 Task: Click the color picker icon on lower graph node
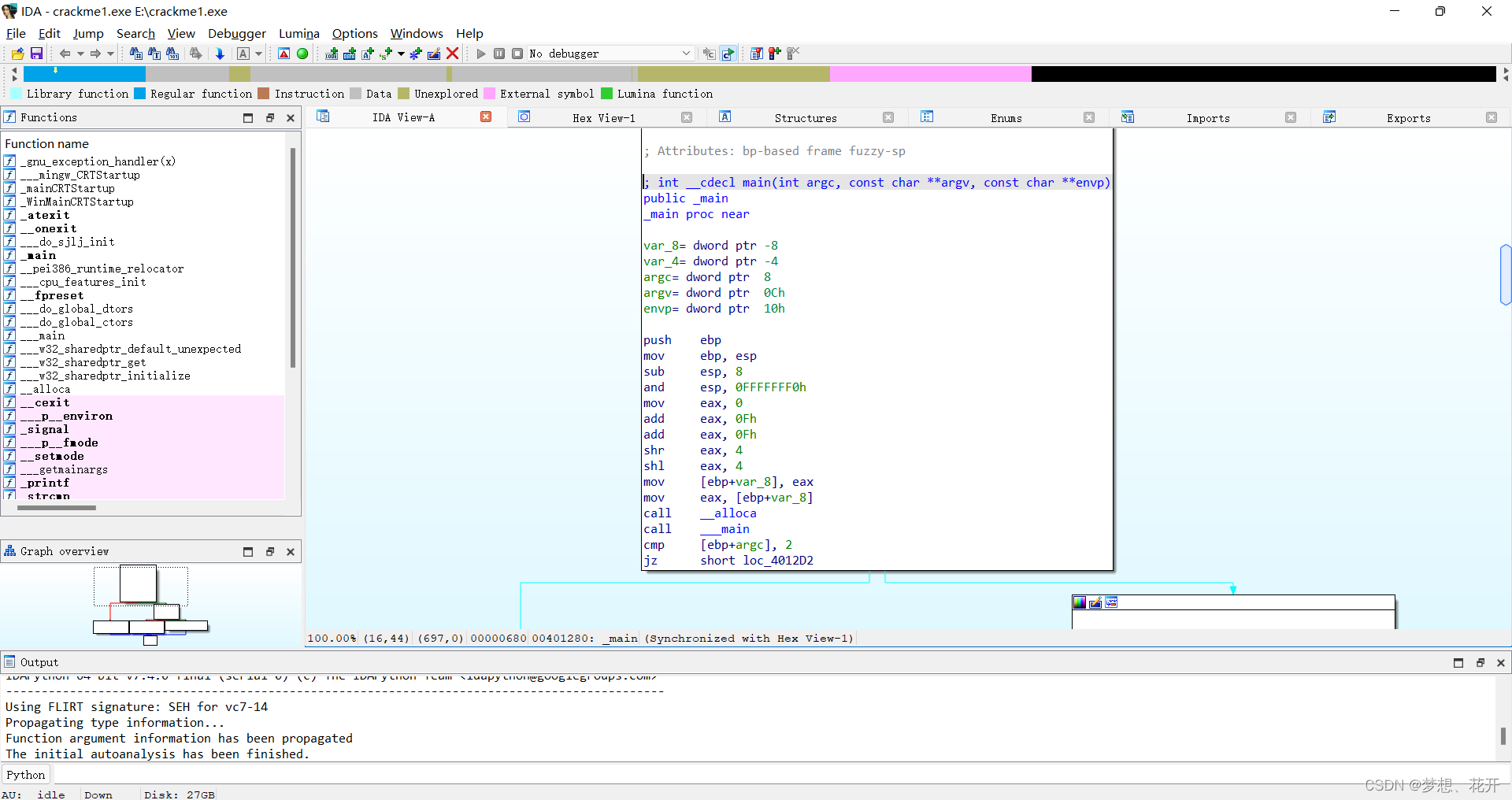click(x=1080, y=602)
